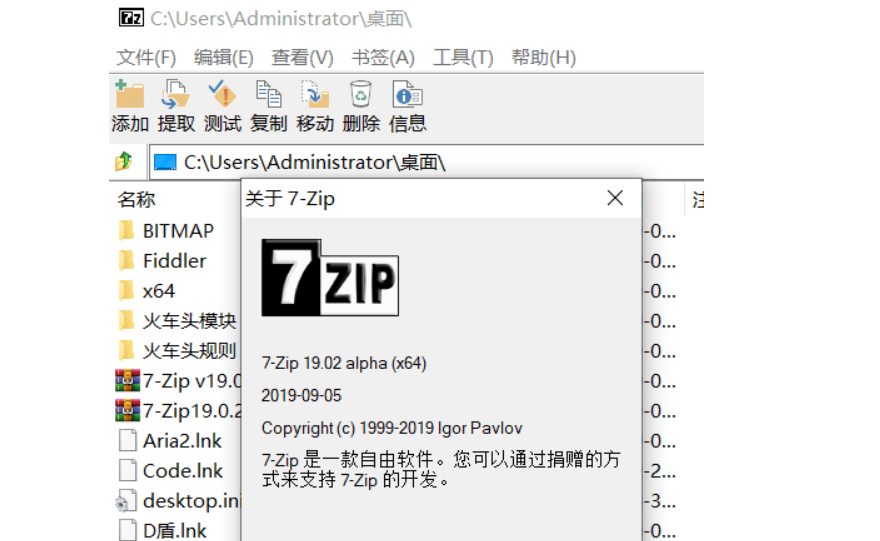Click the computer icon in address bar
The image size is (880, 541).
pos(165,162)
